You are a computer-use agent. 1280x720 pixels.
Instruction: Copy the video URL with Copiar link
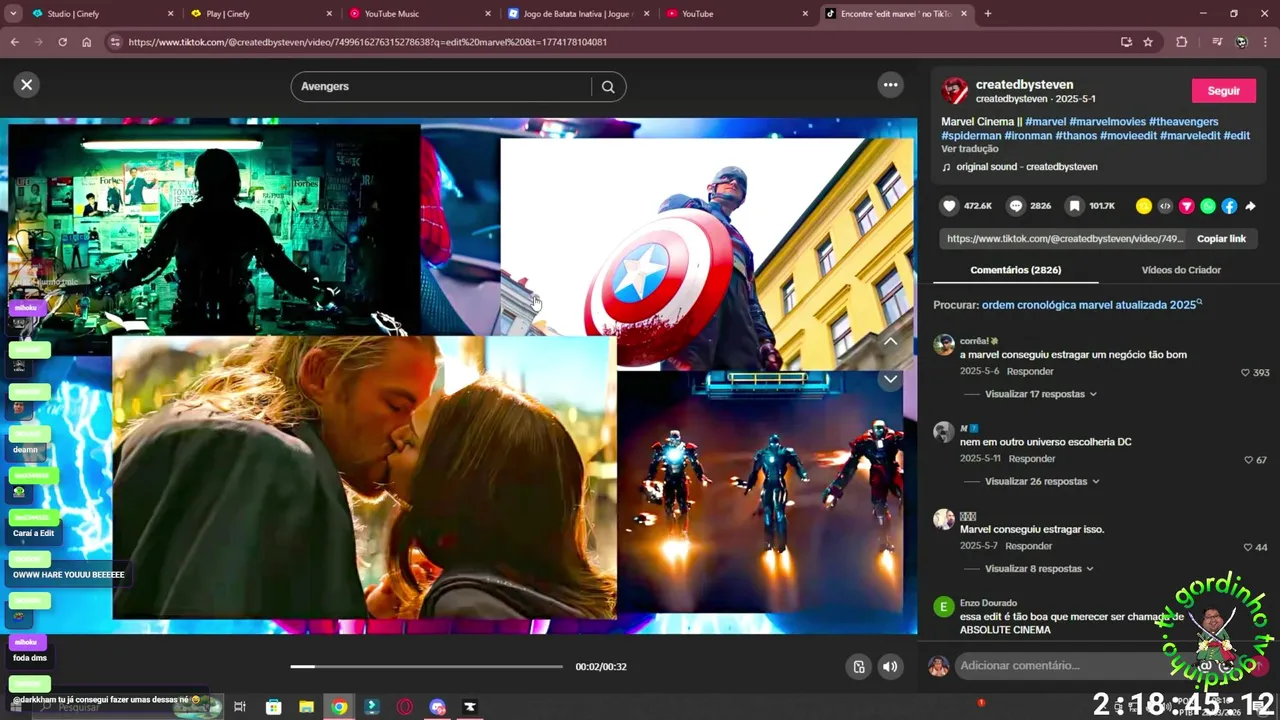[1221, 239]
